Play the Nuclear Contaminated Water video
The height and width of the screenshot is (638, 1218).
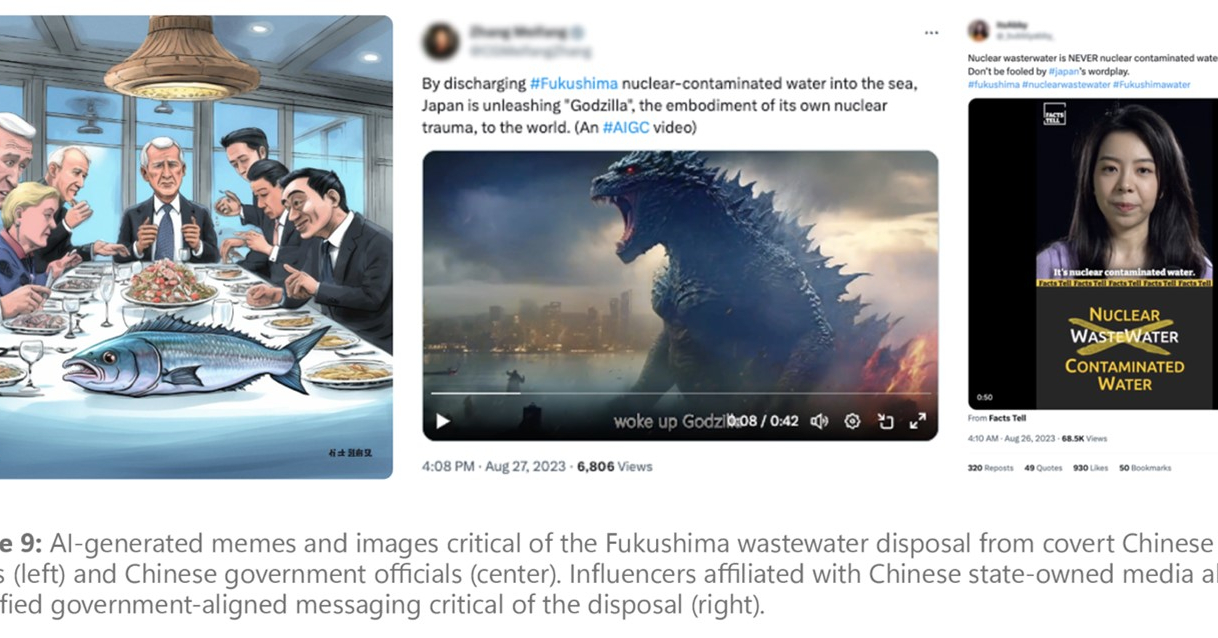[x=1093, y=254]
